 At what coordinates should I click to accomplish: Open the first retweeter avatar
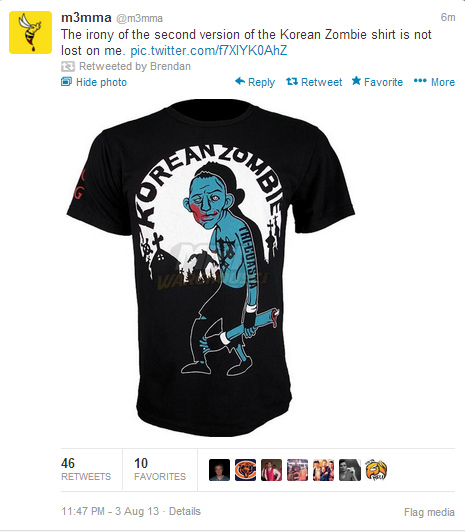(219, 470)
